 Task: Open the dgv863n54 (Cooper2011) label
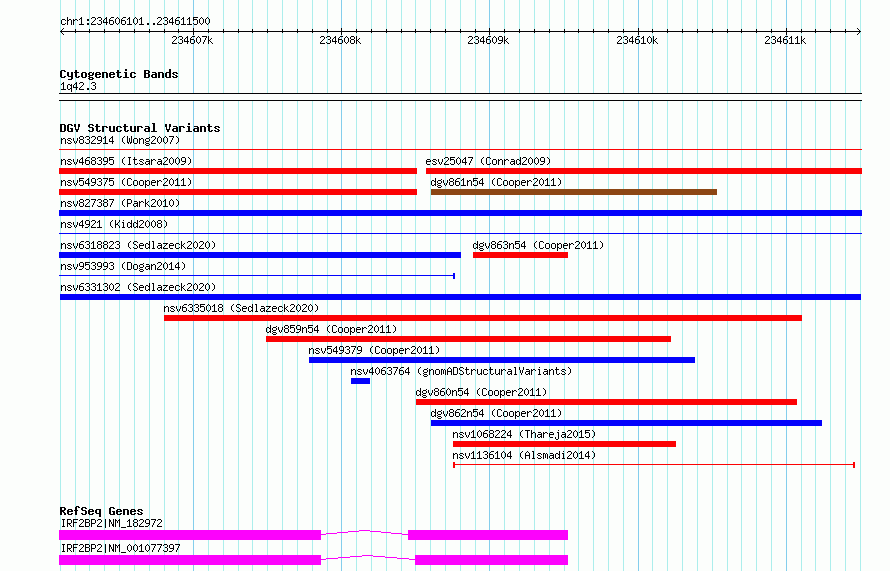pyautogui.click(x=538, y=245)
